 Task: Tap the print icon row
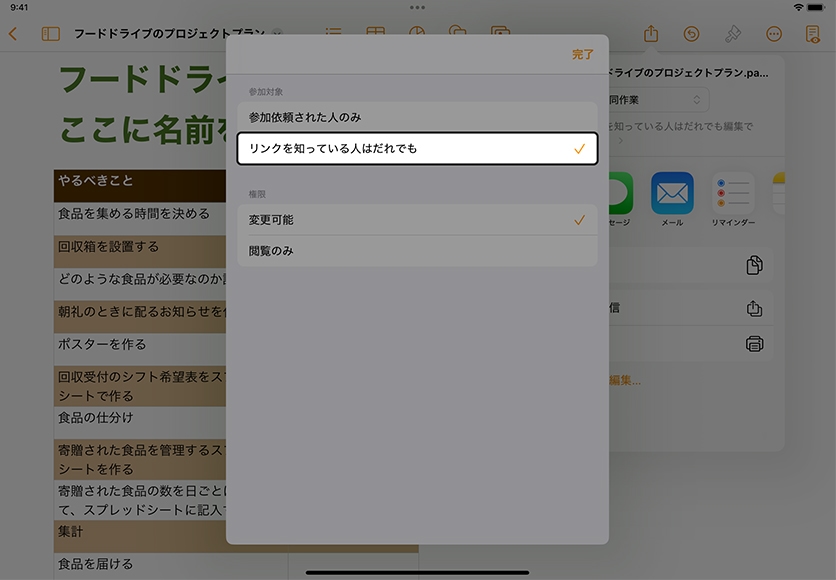[754, 344]
